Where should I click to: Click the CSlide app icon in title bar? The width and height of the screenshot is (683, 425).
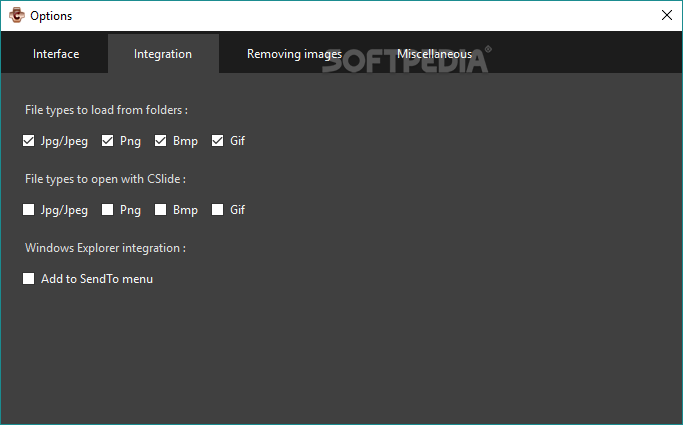pos(17,15)
